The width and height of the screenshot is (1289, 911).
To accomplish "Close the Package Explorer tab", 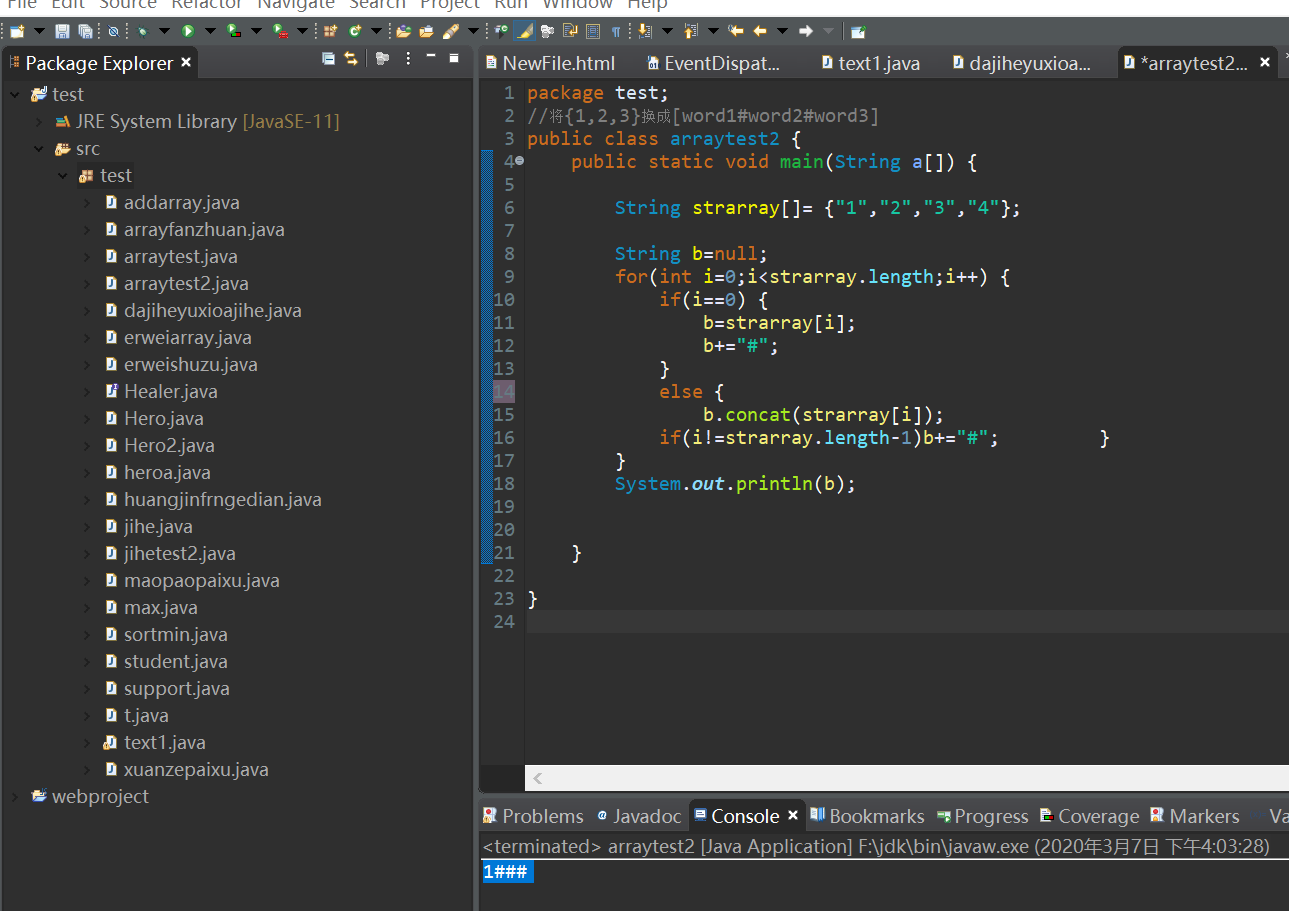I will click(185, 63).
